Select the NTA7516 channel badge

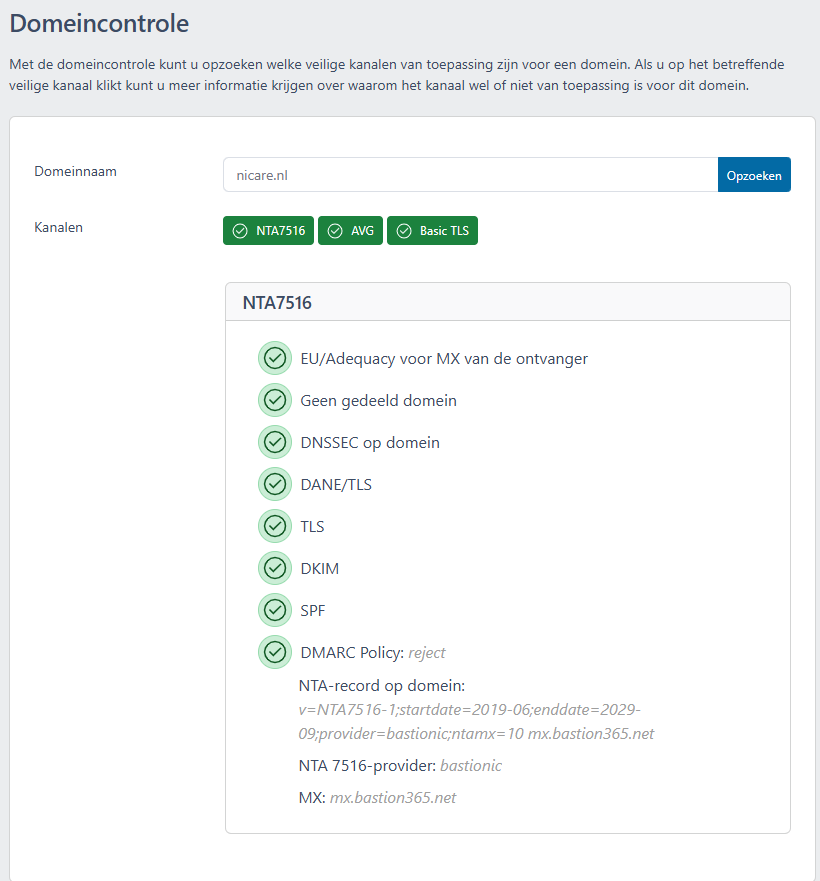coord(268,231)
